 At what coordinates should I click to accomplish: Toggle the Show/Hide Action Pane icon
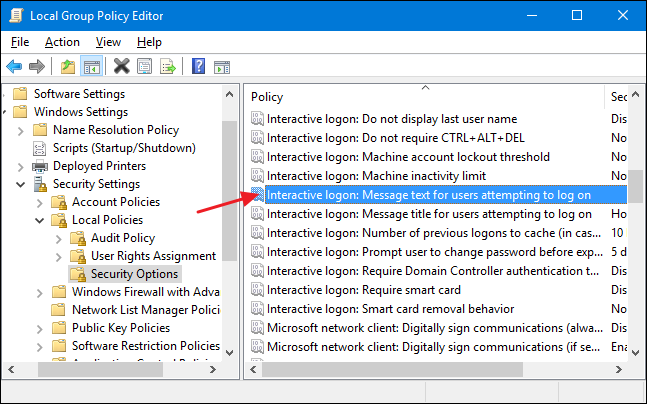click(x=221, y=66)
